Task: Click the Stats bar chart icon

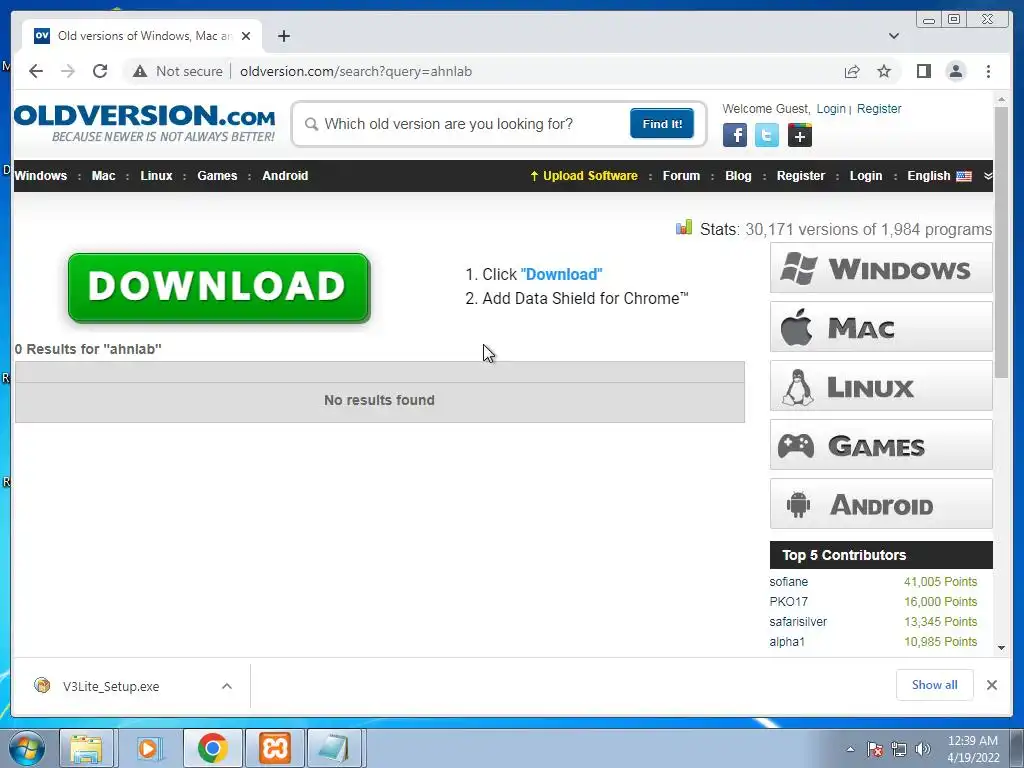Action: [684, 227]
